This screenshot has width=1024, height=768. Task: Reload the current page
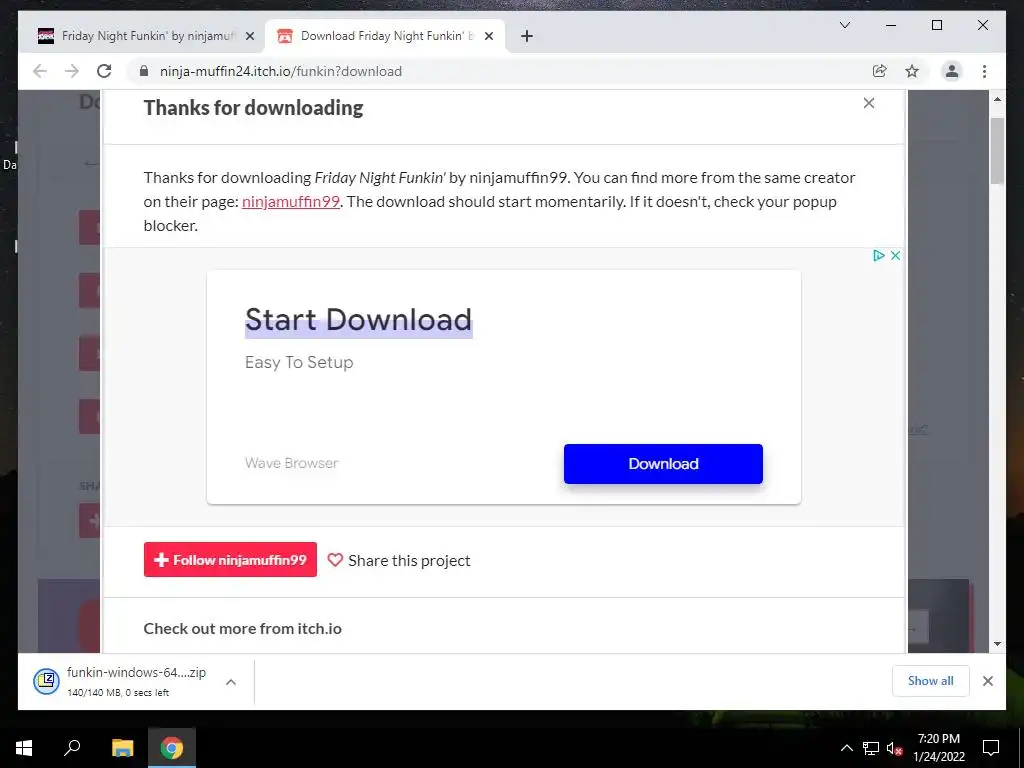coord(104,71)
